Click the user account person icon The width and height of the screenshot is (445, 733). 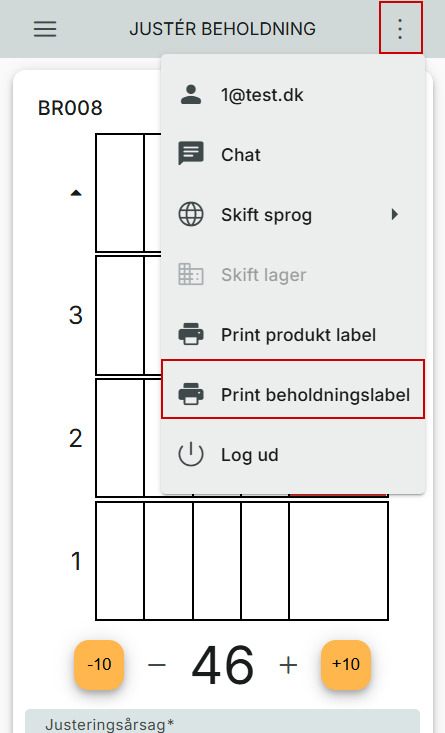point(191,94)
